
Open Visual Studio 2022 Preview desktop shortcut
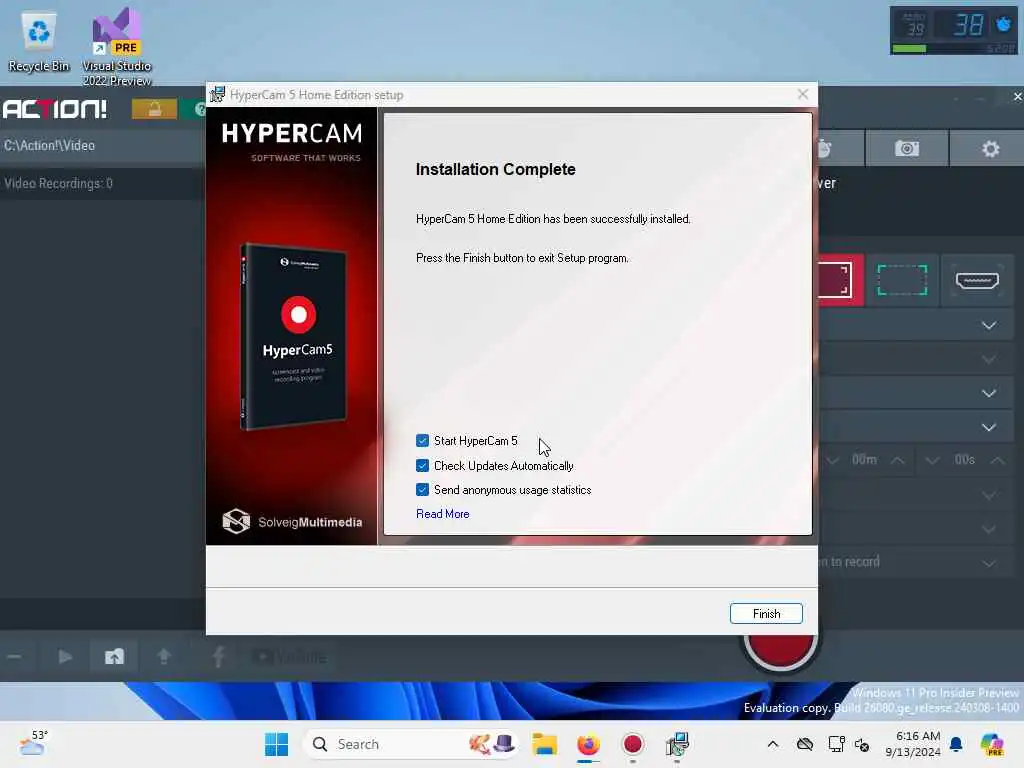tap(117, 47)
